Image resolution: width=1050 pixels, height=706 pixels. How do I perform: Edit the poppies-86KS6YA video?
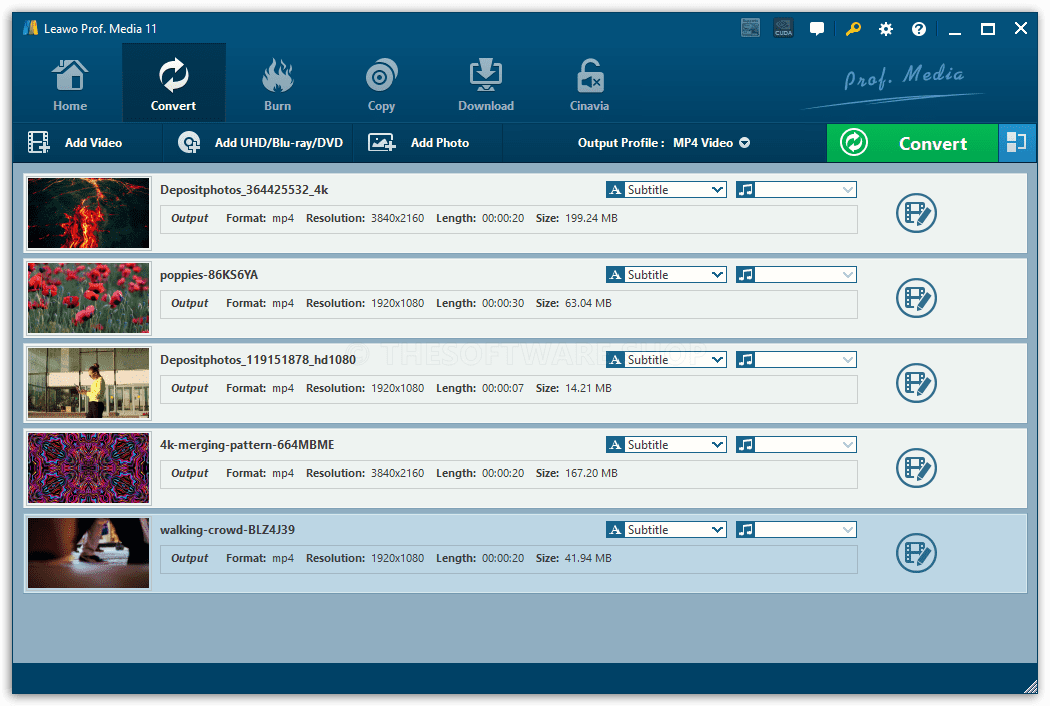916,298
